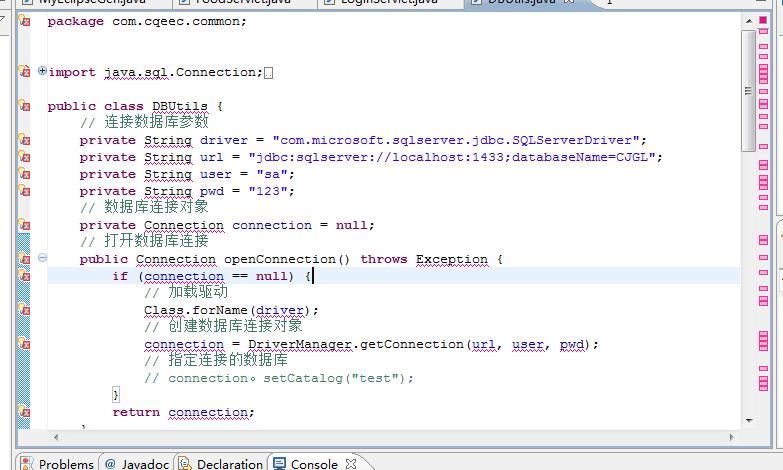Click error marker on String url line
Viewport: 783px width, 470px height.
tap(24, 156)
